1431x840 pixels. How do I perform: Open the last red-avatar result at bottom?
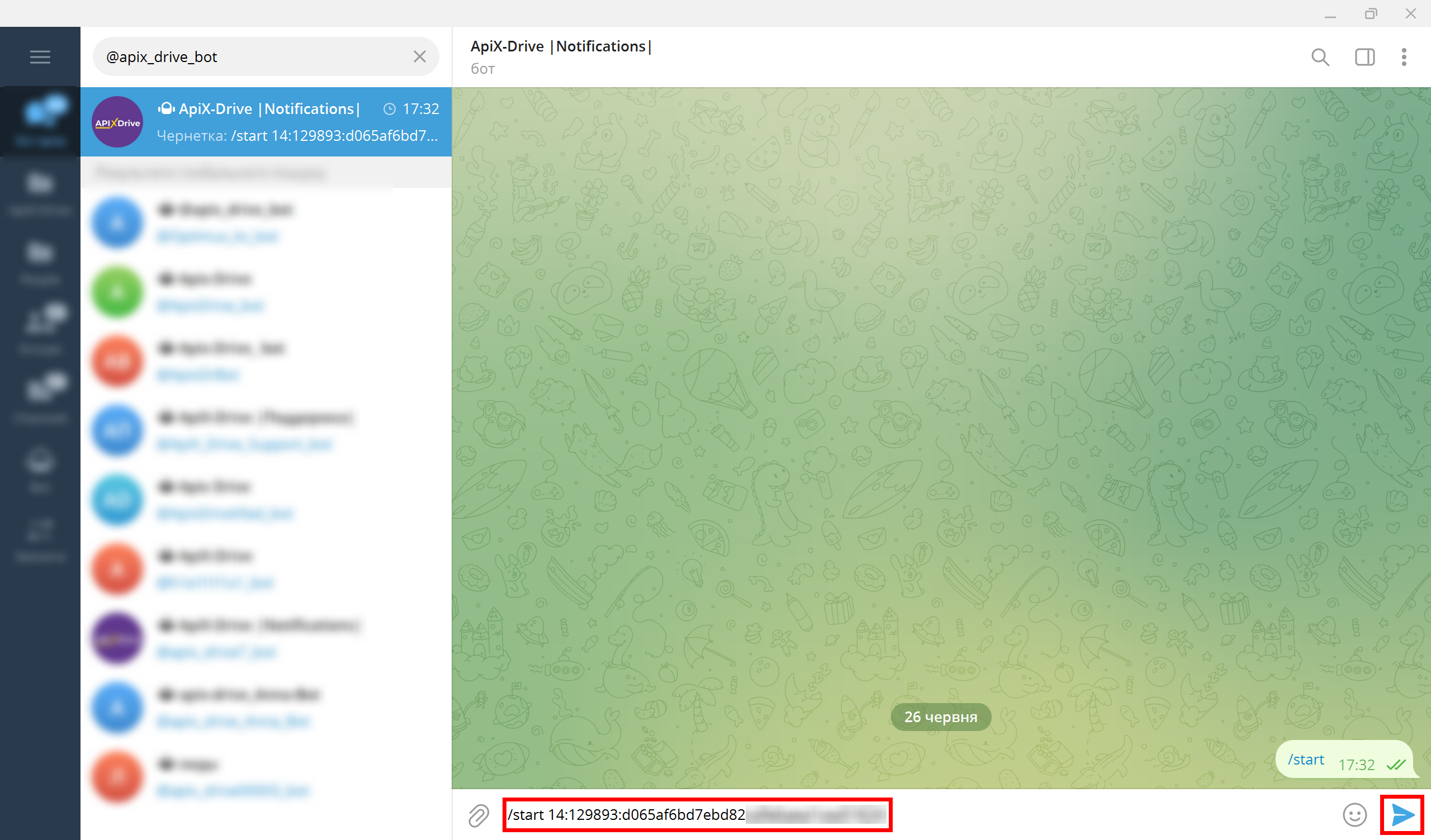[266, 776]
